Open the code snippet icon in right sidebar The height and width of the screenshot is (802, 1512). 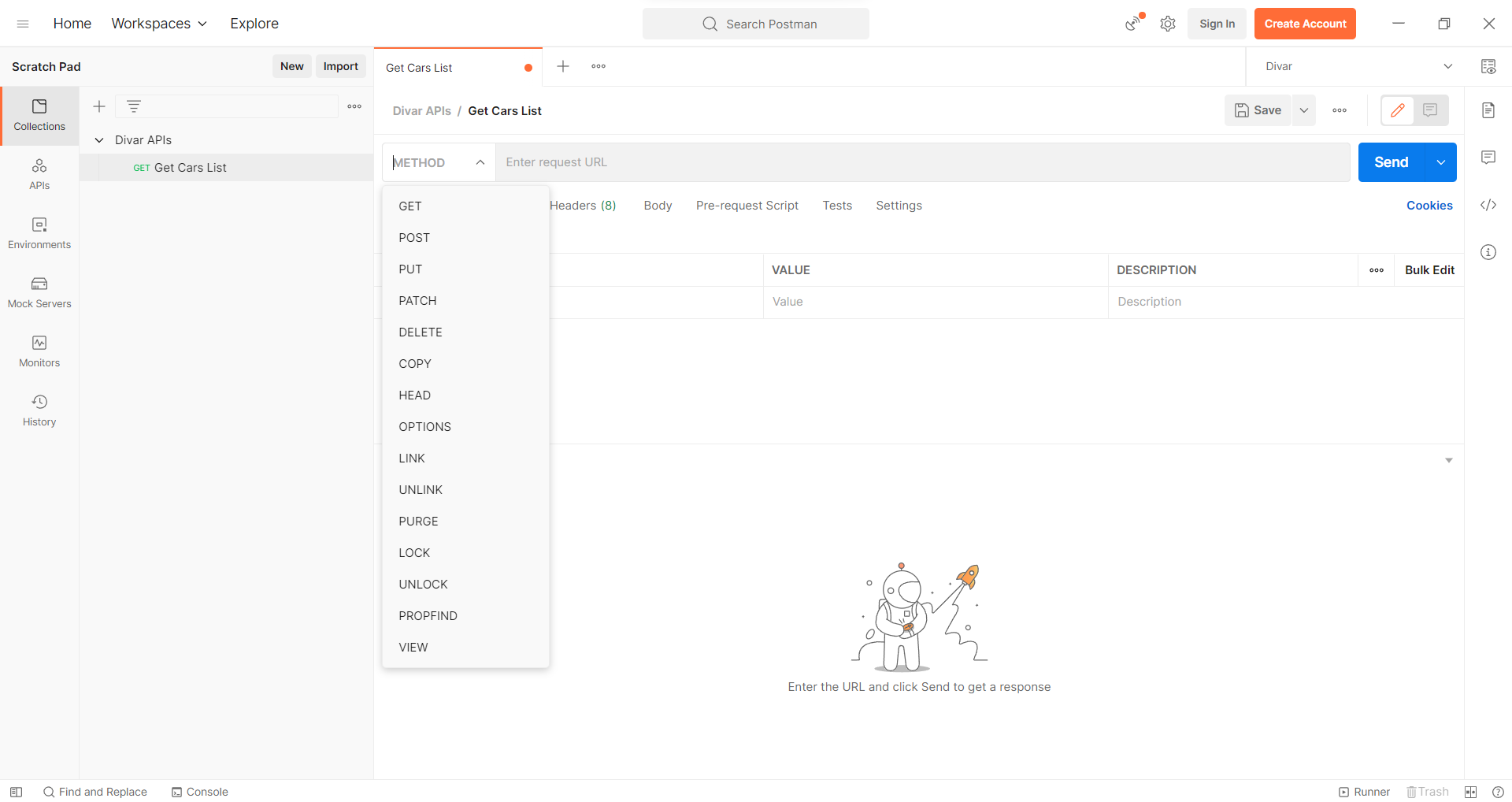tap(1488, 205)
